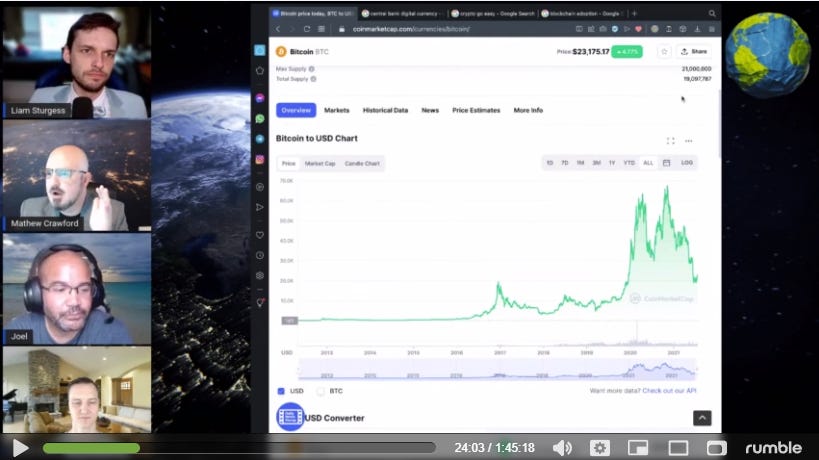Open the browser main menu icon
The image size is (819, 460).
pos(711,29)
